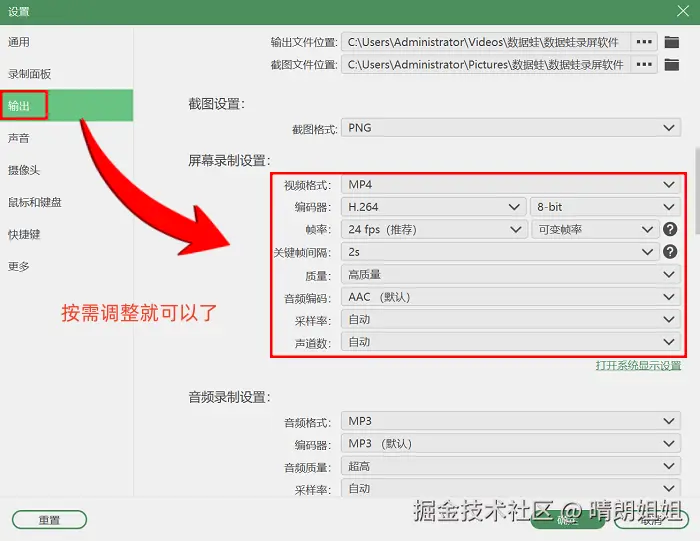The height and width of the screenshot is (541, 700).
Task: Open the 更多 settings section
Action: [x=67, y=266]
